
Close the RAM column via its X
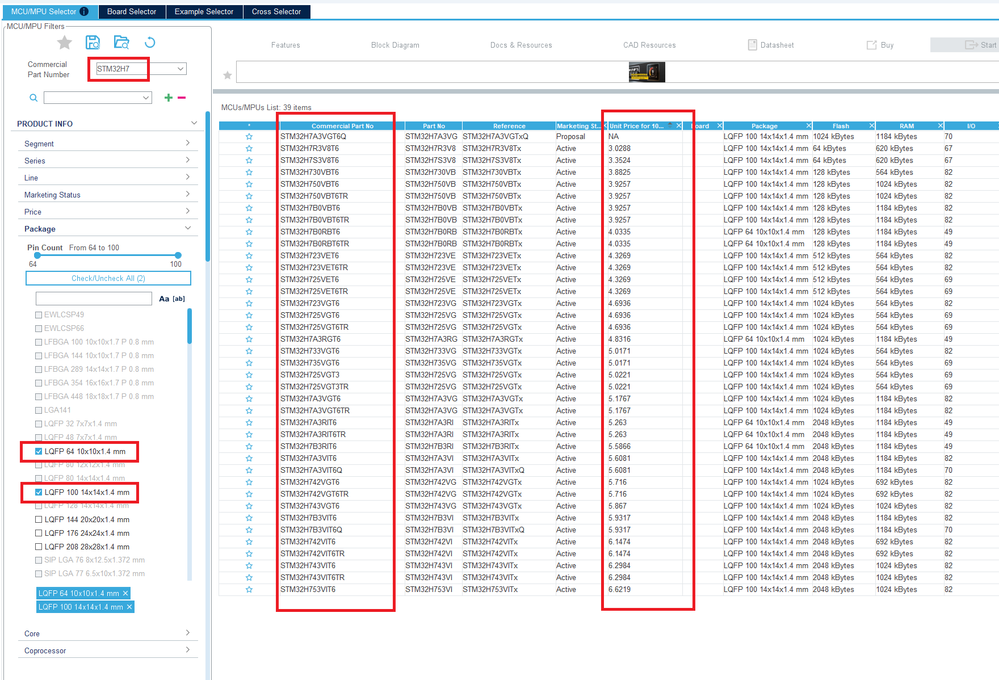pos(940,126)
